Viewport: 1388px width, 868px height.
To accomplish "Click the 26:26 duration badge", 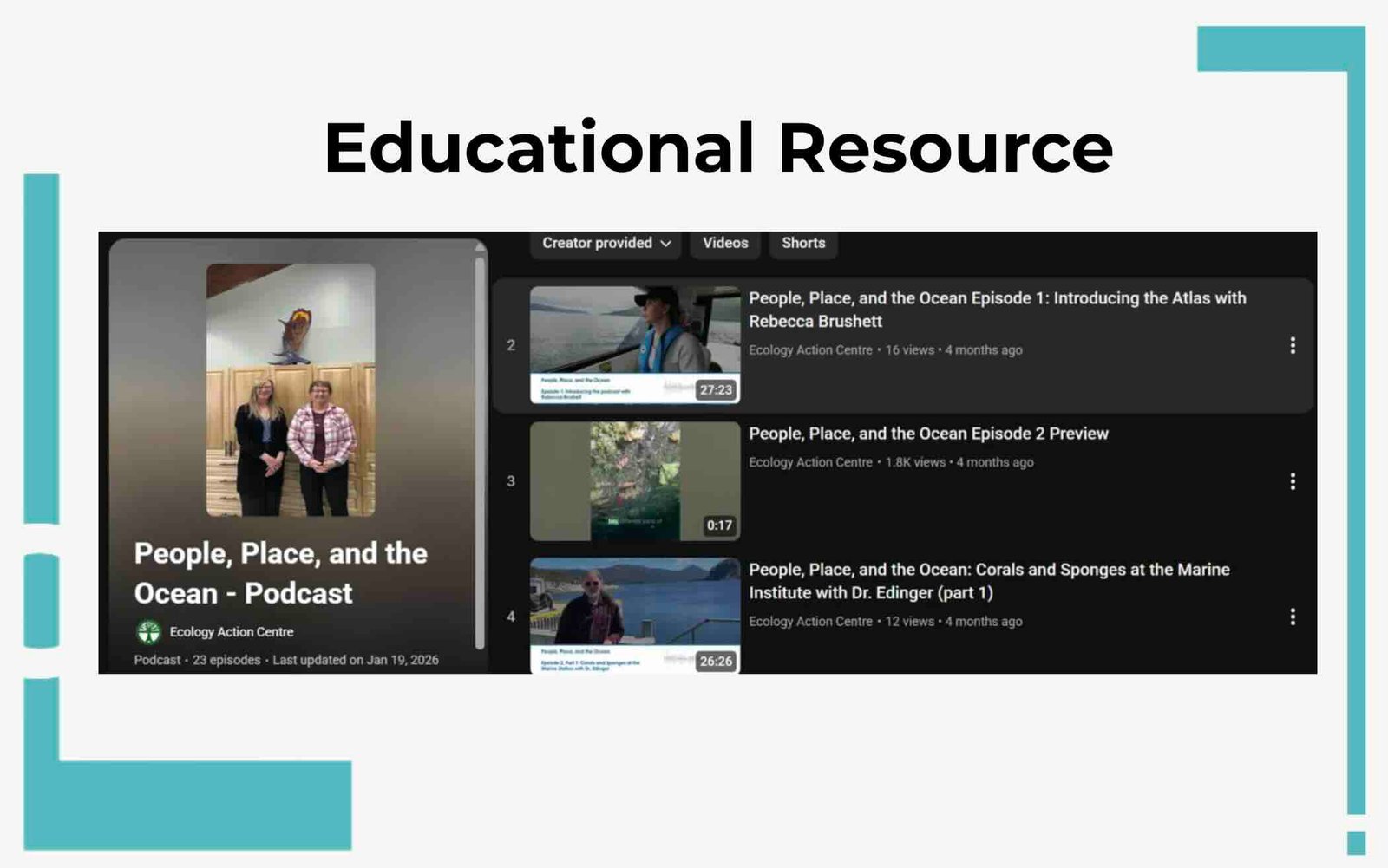I will pyautogui.click(x=717, y=662).
